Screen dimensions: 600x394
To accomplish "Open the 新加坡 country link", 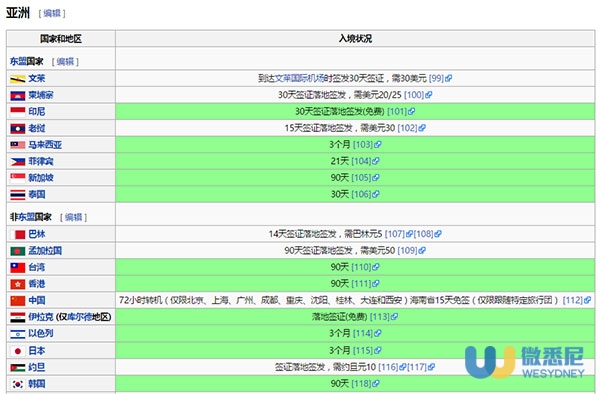I will 41,178.
